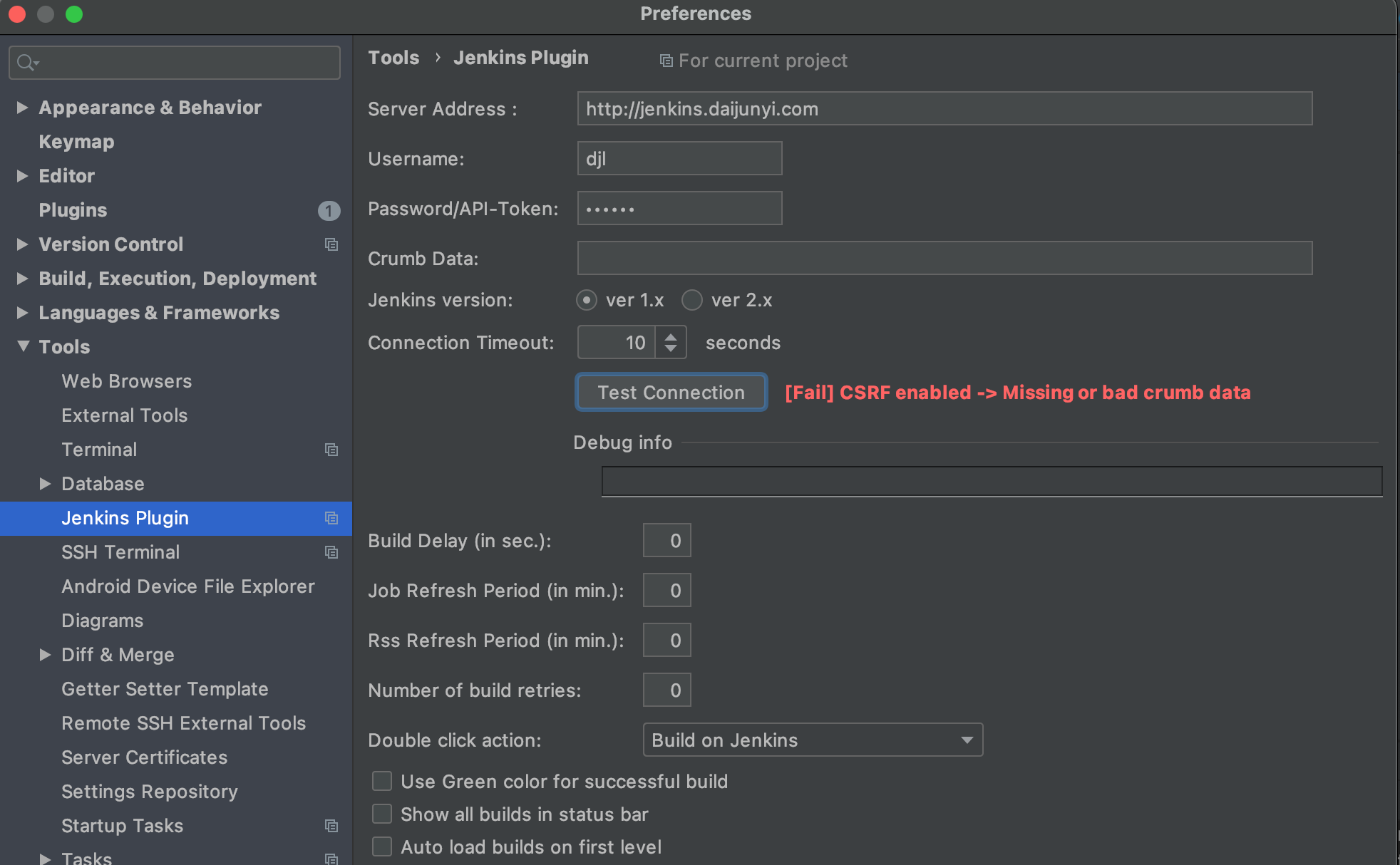
Task: Click the settings search field
Action: click(175, 63)
